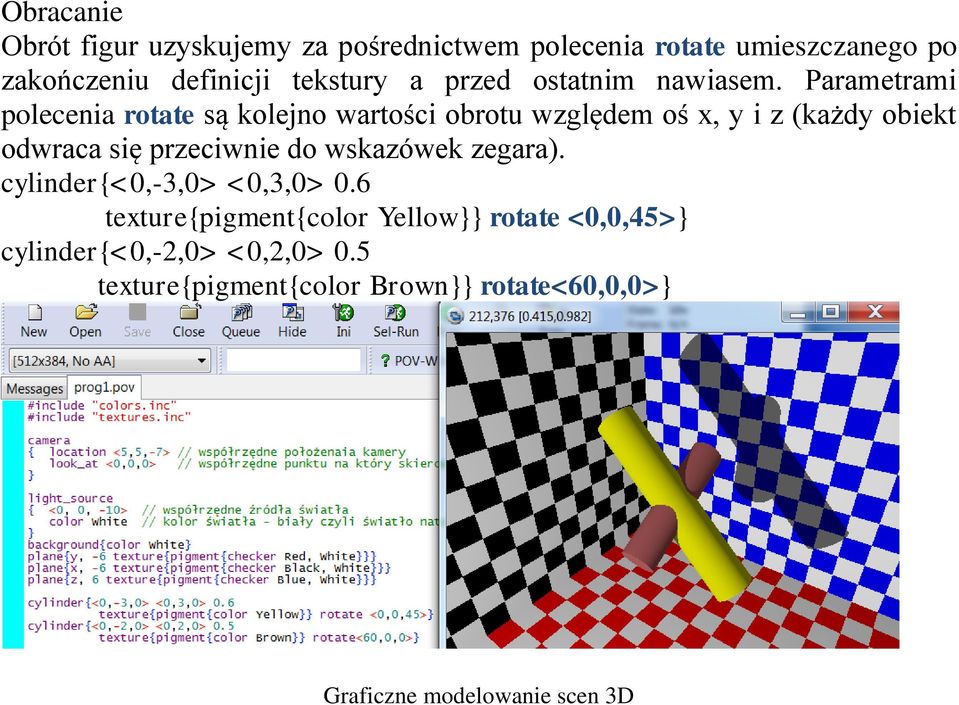Click the look_at <0,0,0> code line
The width and height of the screenshot is (959, 705).
pos(245,463)
